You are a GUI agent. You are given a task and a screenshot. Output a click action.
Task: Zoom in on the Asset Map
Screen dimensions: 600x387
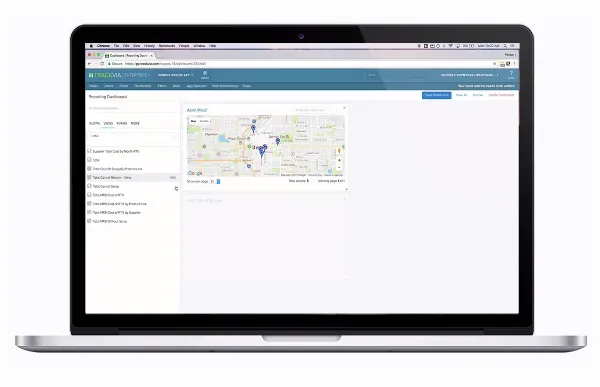[339, 160]
